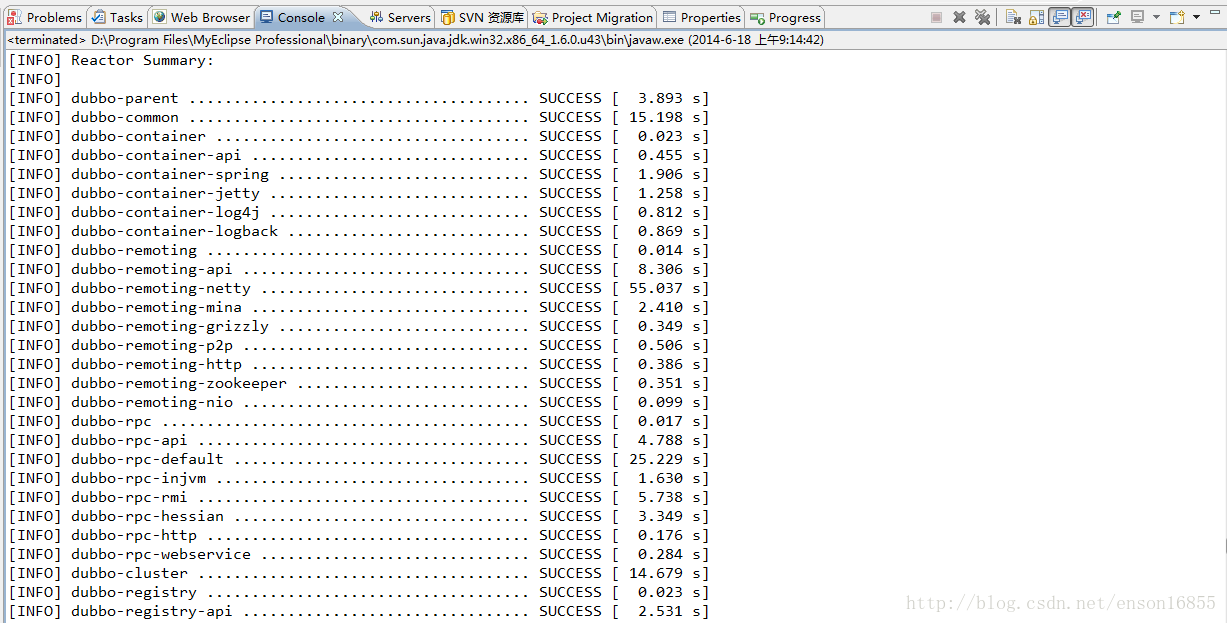Click the Web Browser globe icon

click(x=160, y=17)
